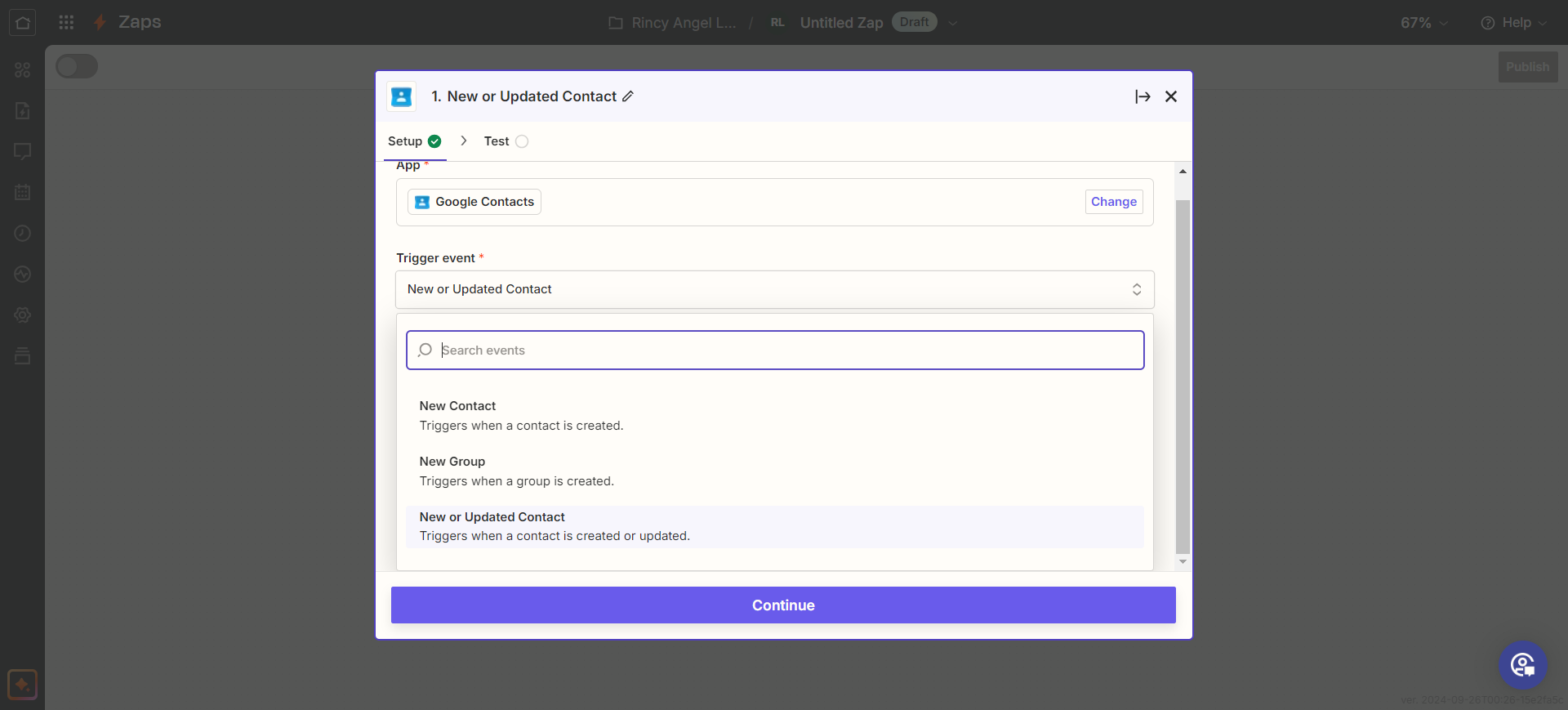Open the Help dropdown menu
The image size is (1568, 710).
point(1514,23)
